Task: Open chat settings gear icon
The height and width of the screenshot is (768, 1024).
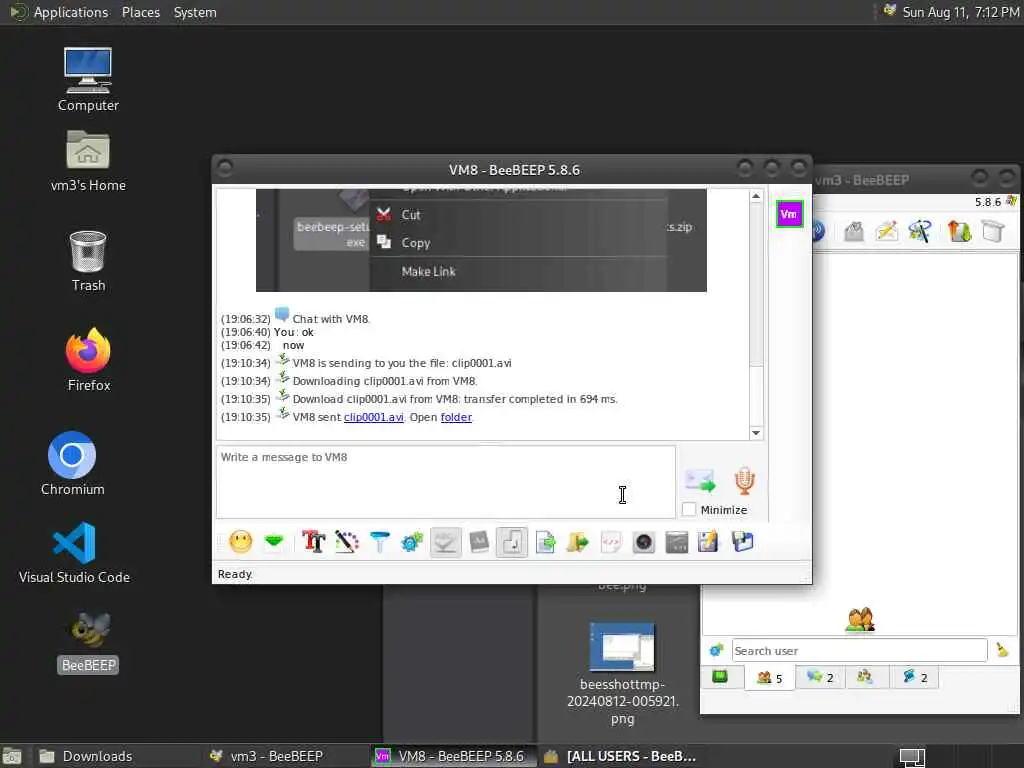Action: click(x=412, y=541)
